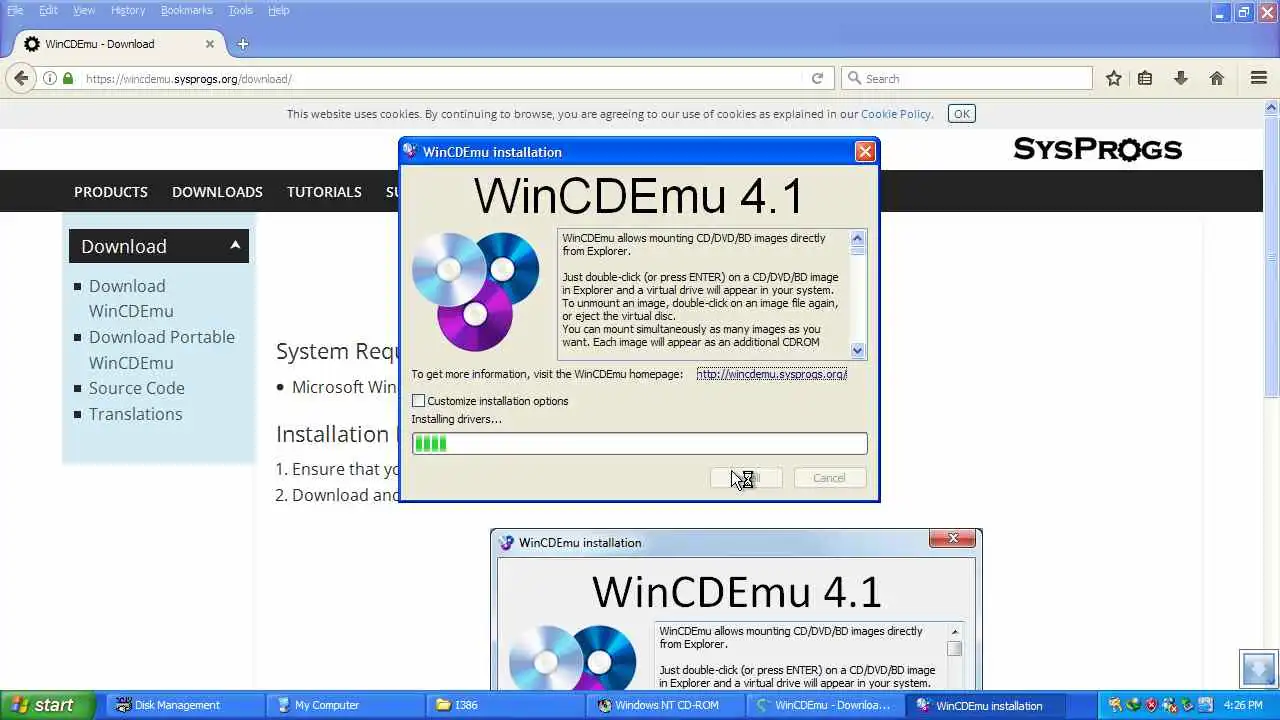
Task: Click the first system tray icon
Action: coord(1115,705)
